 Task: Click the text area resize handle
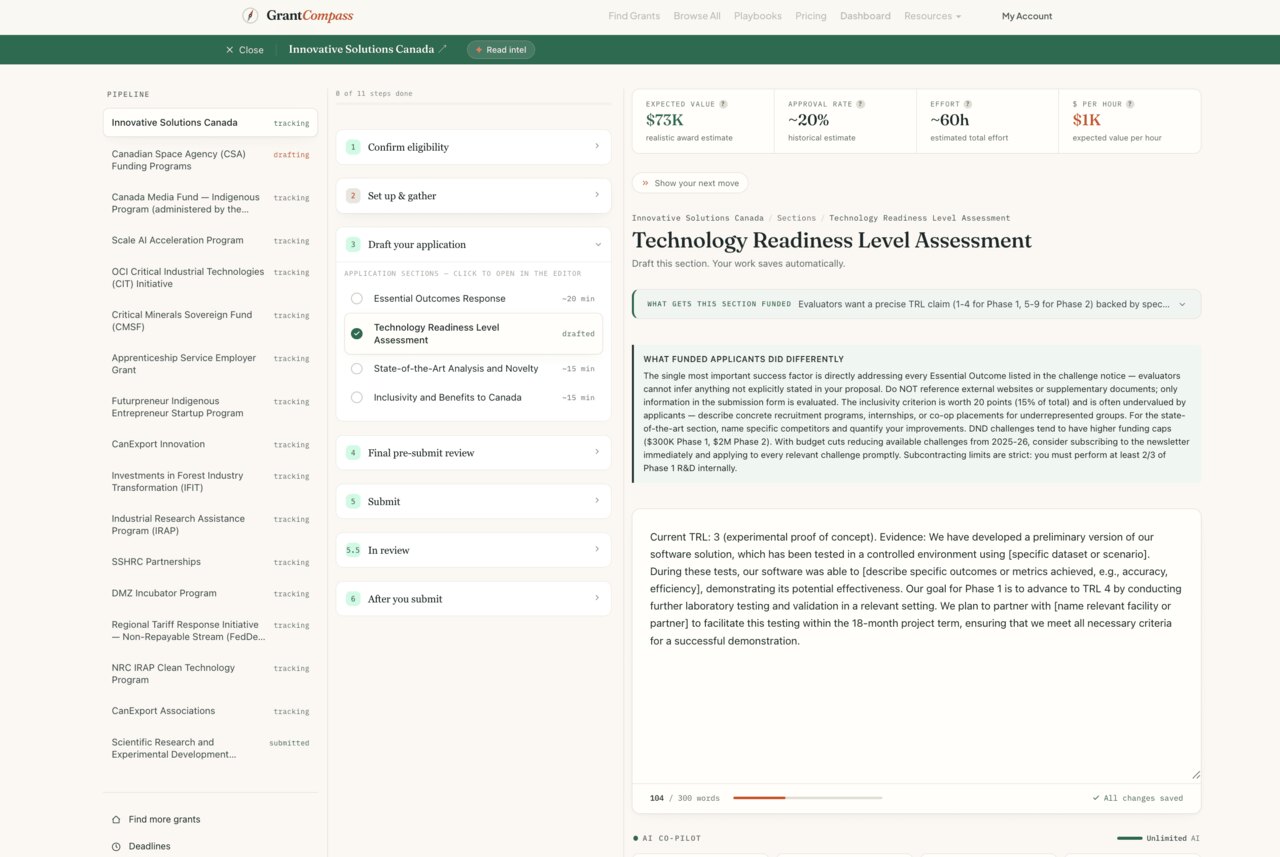click(x=1196, y=775)
